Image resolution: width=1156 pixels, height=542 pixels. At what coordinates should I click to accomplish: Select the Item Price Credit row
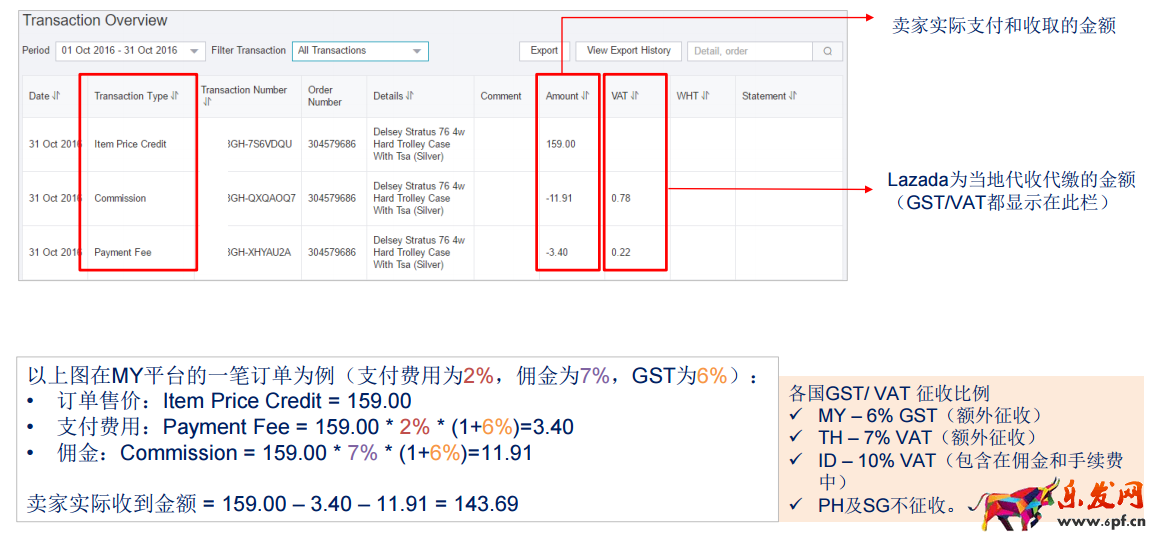[x=434, y=145]
